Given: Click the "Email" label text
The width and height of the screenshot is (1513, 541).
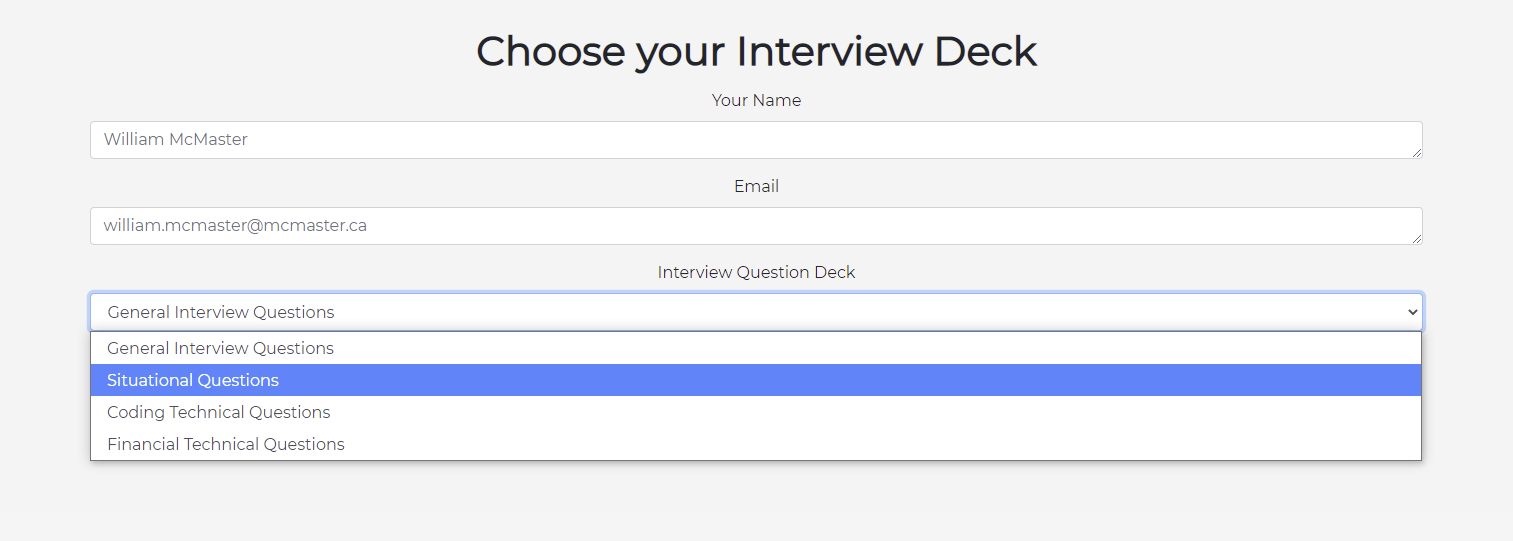Looking at the screenshot, I should pyautogui.click(x=756, y=186).
